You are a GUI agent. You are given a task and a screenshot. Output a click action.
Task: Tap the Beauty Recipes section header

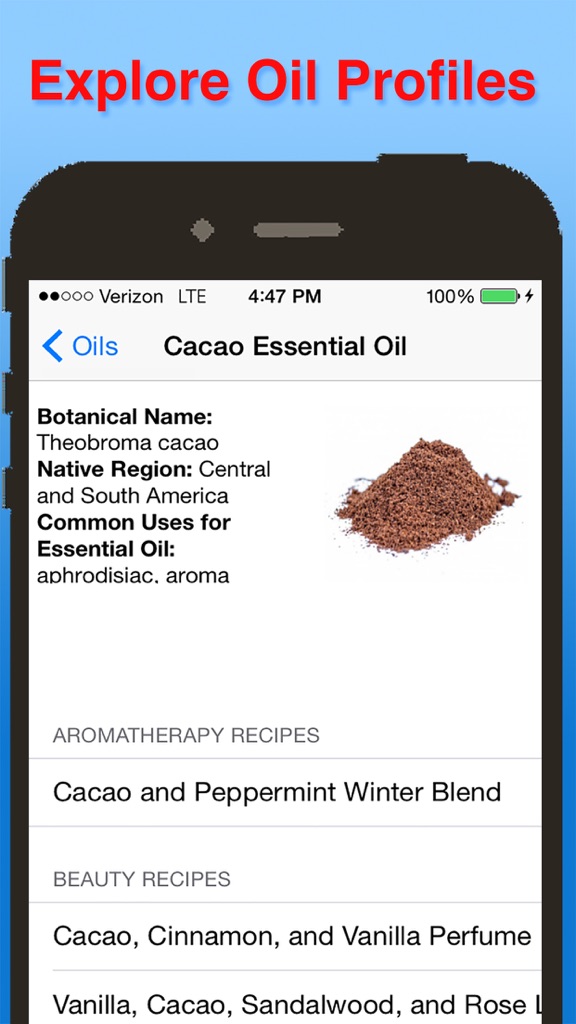pyautogui.click(x=142, y=879)
